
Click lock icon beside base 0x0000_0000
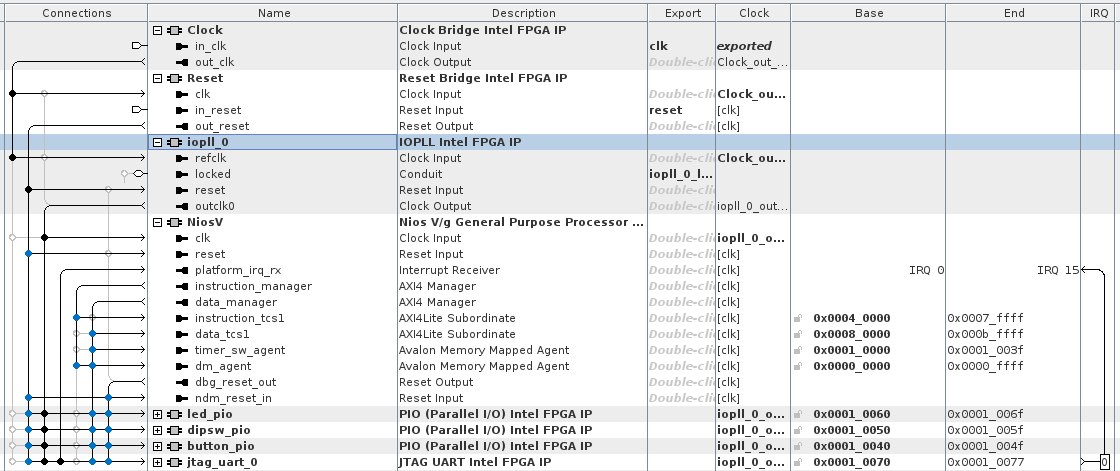coord(798,366)
